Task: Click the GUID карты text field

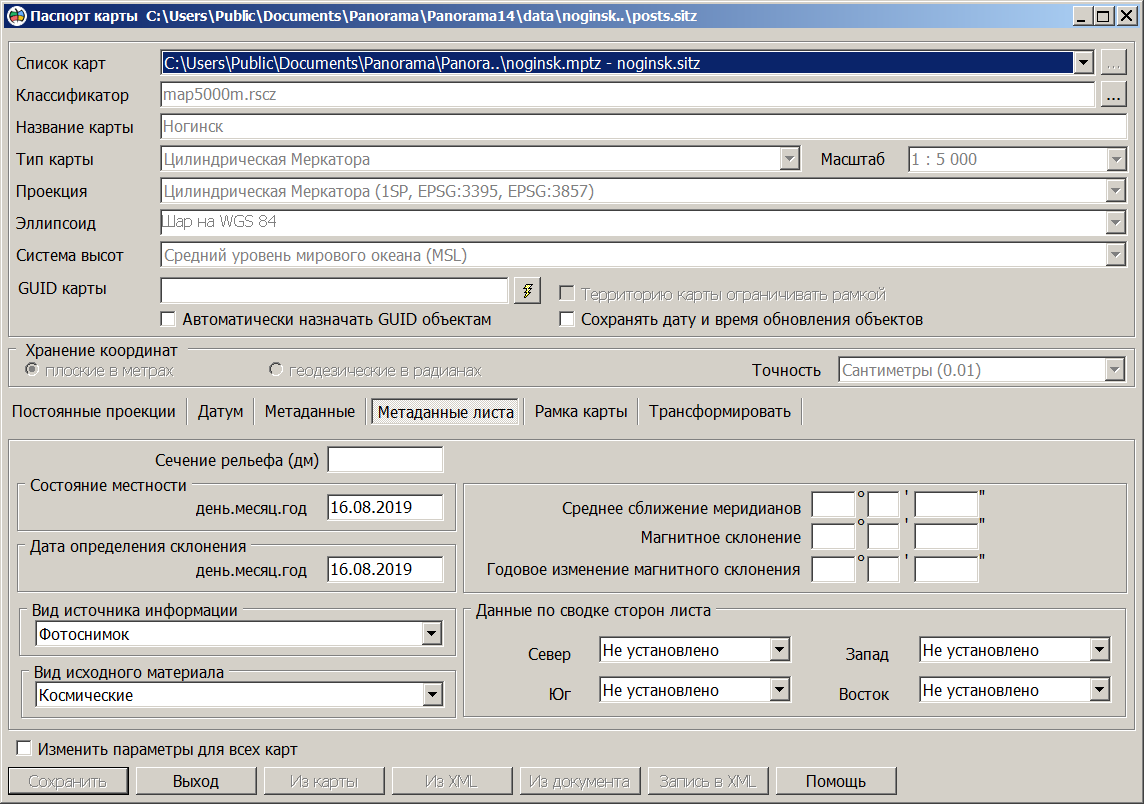Action: coord(333,290)
